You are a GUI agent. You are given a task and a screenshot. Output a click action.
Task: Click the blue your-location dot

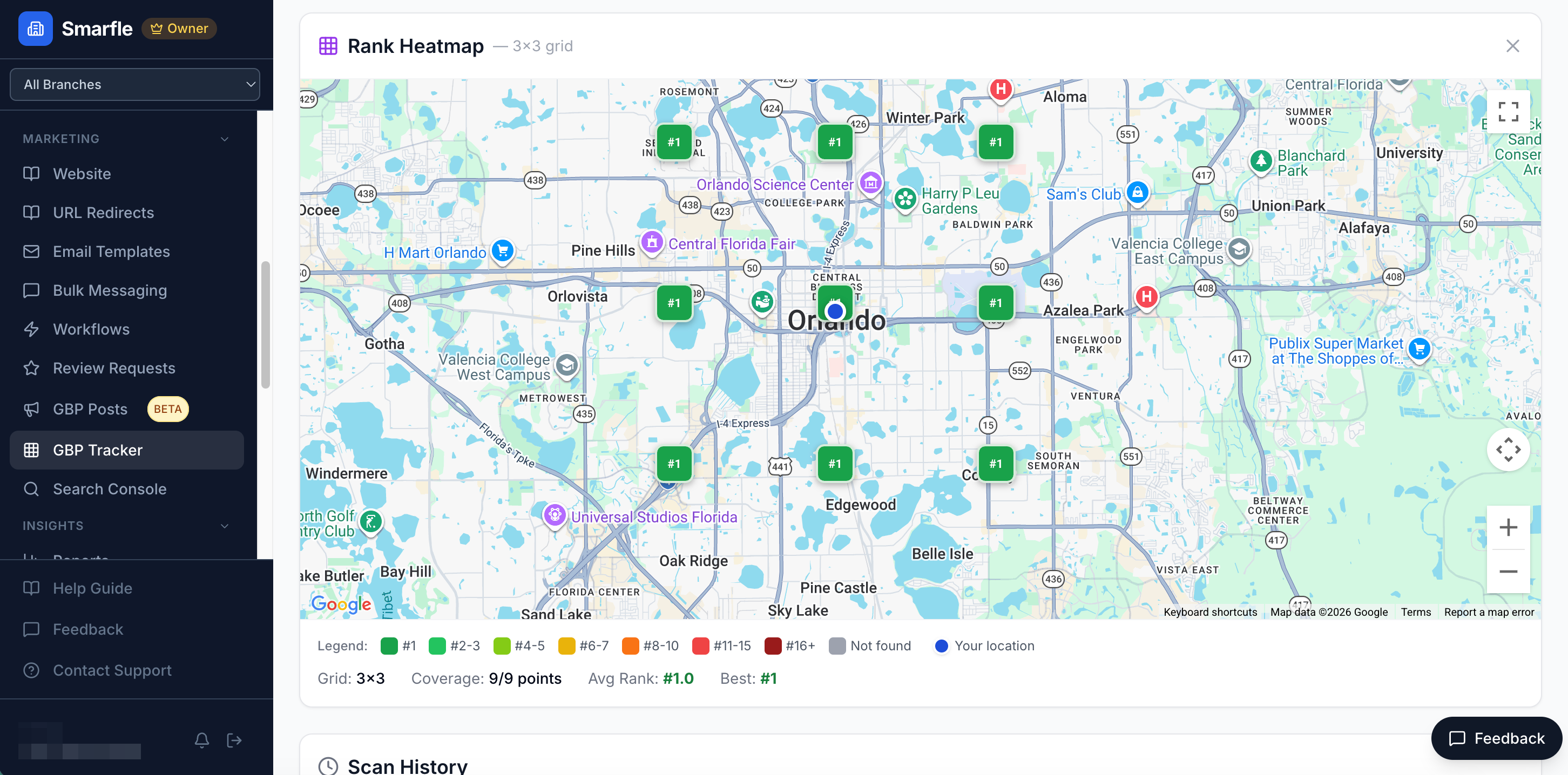tap(835, 311)
